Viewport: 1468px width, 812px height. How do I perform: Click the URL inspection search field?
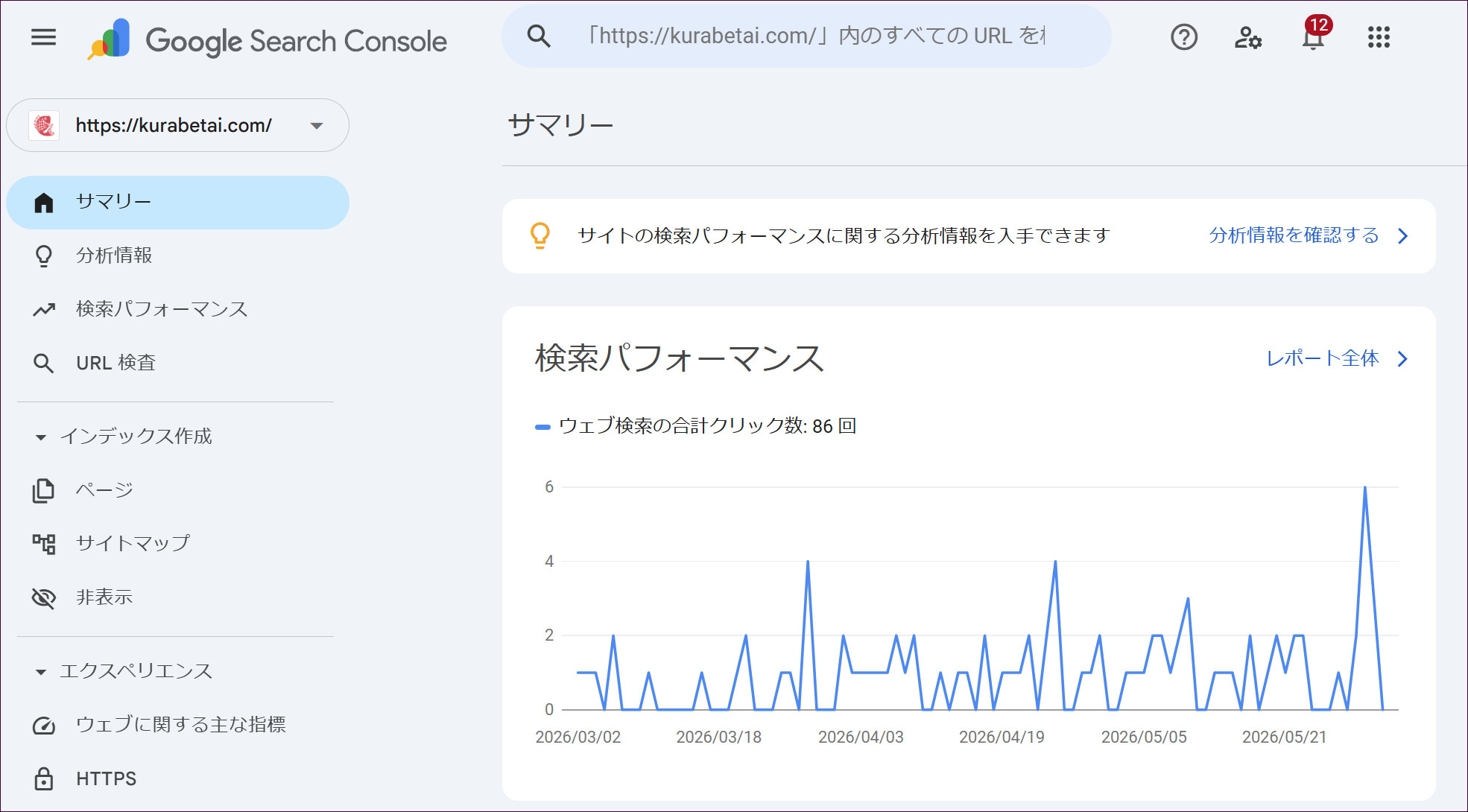click(807, 37)
